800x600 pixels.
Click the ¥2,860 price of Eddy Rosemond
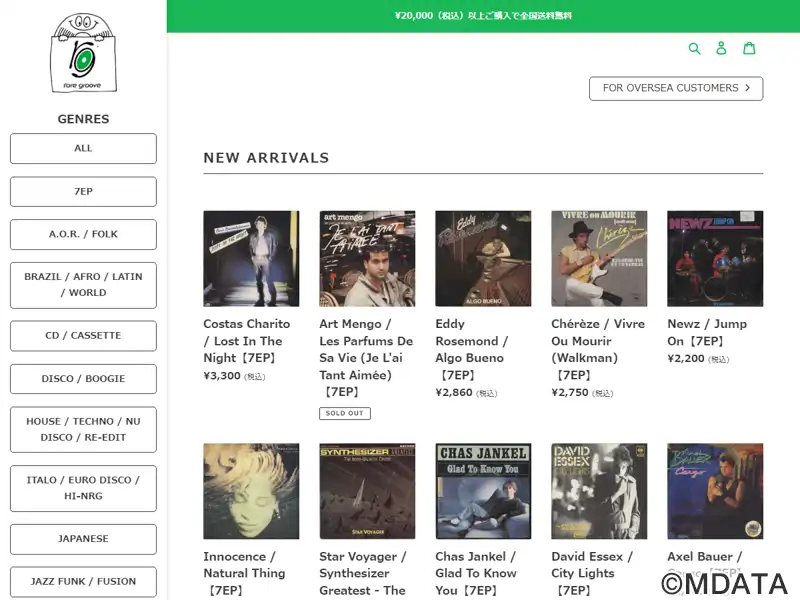(x=454, y=393)
